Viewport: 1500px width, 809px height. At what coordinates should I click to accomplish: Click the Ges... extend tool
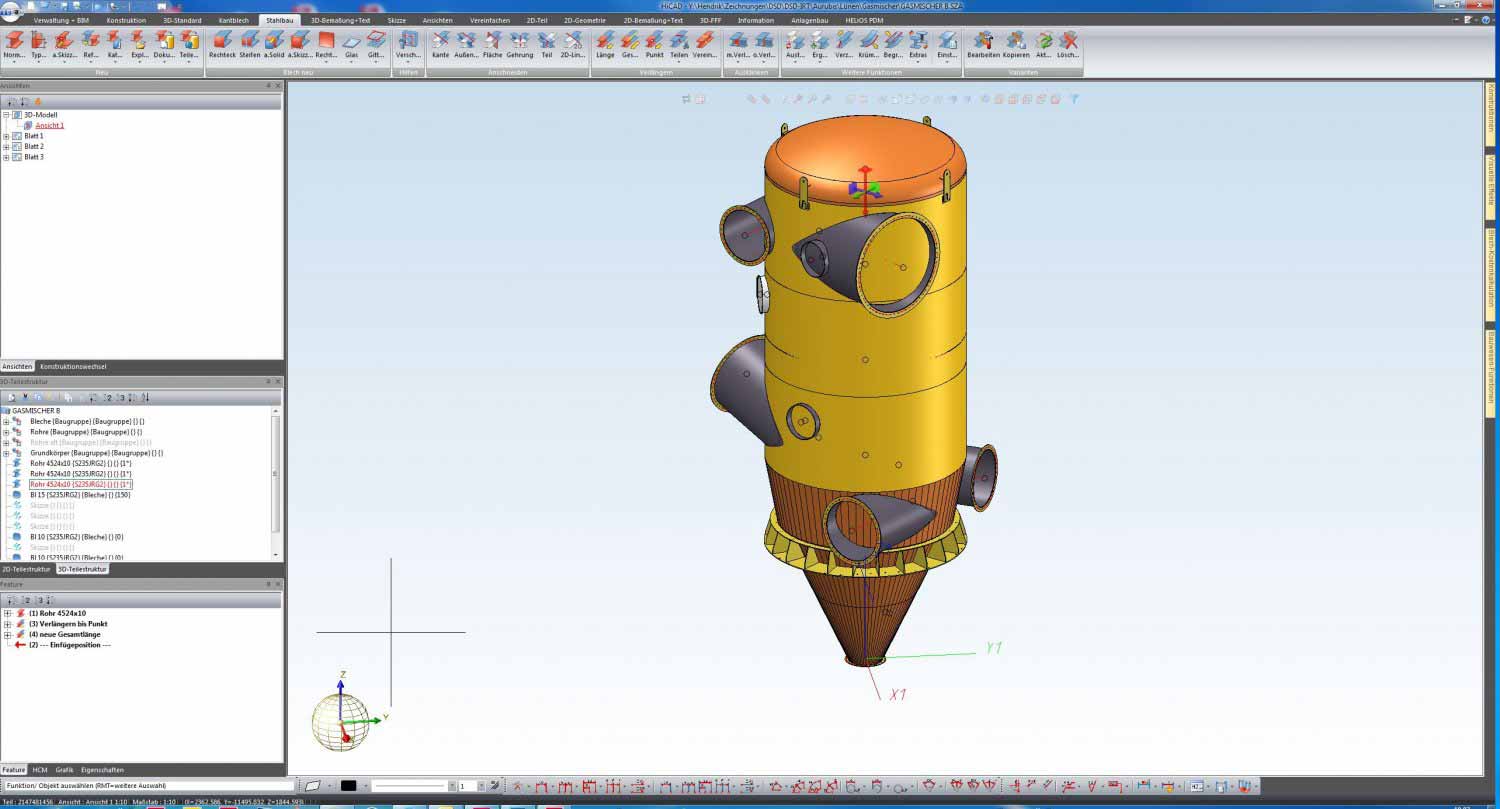tap(630, 45)
